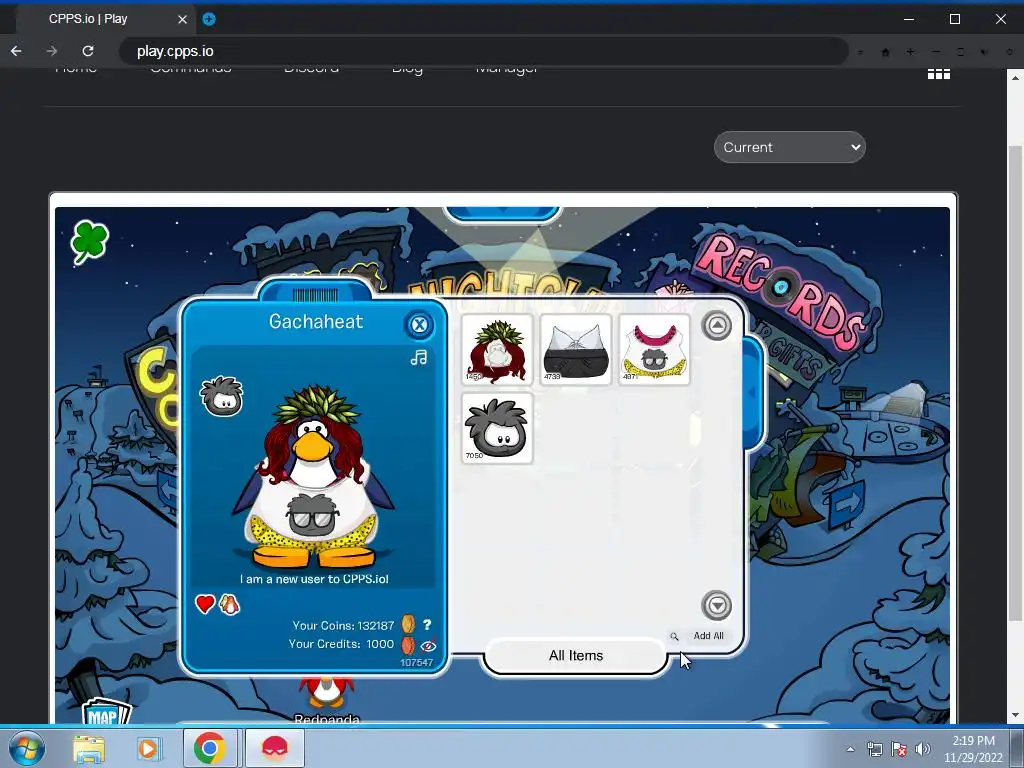Select the gray puffle item 7050

(x=497, y=429)
